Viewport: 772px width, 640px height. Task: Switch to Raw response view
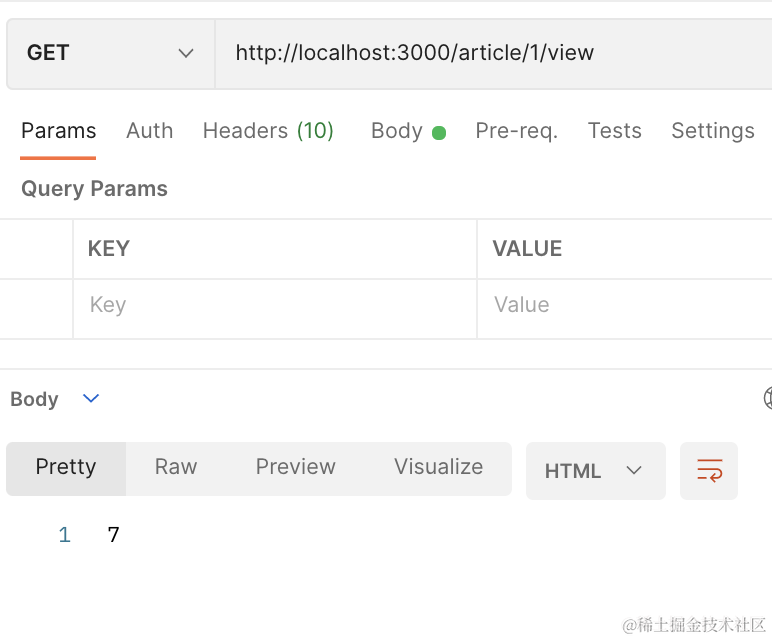[176, 467]
